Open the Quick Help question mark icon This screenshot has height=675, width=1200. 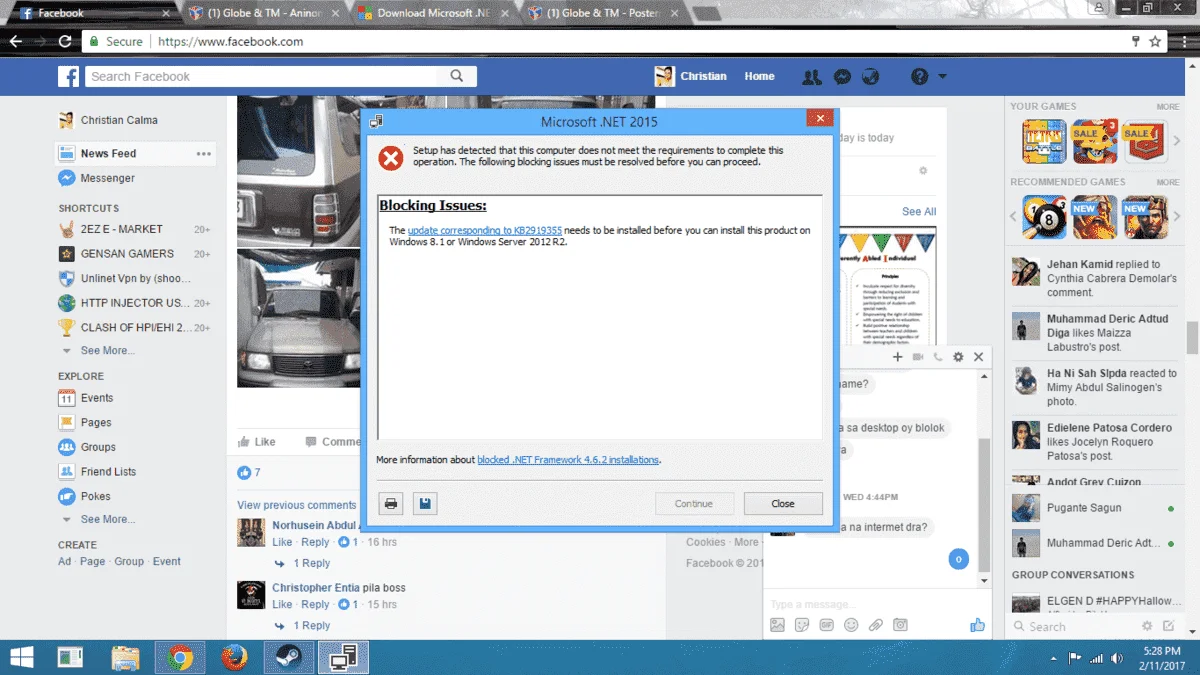coord(919,77)
